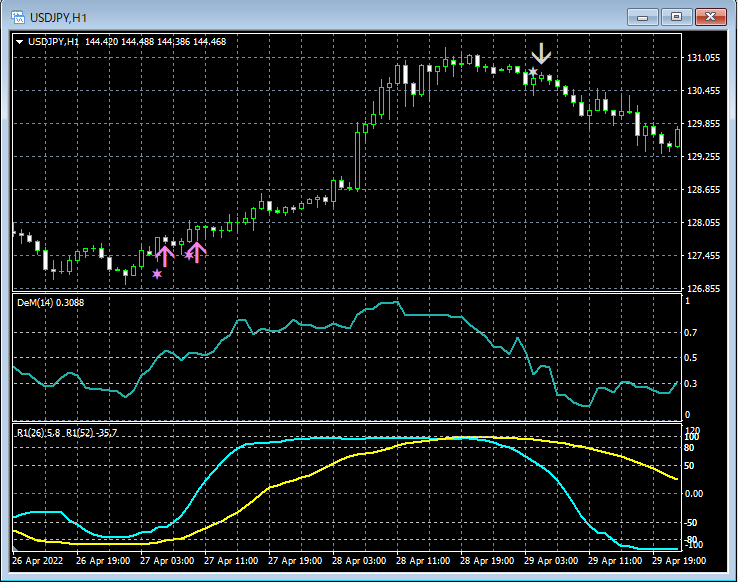The height and width of the screenshot is (582, 739).
Task: Click the 26 Apr 2022 date label
Action: point(40,561)
